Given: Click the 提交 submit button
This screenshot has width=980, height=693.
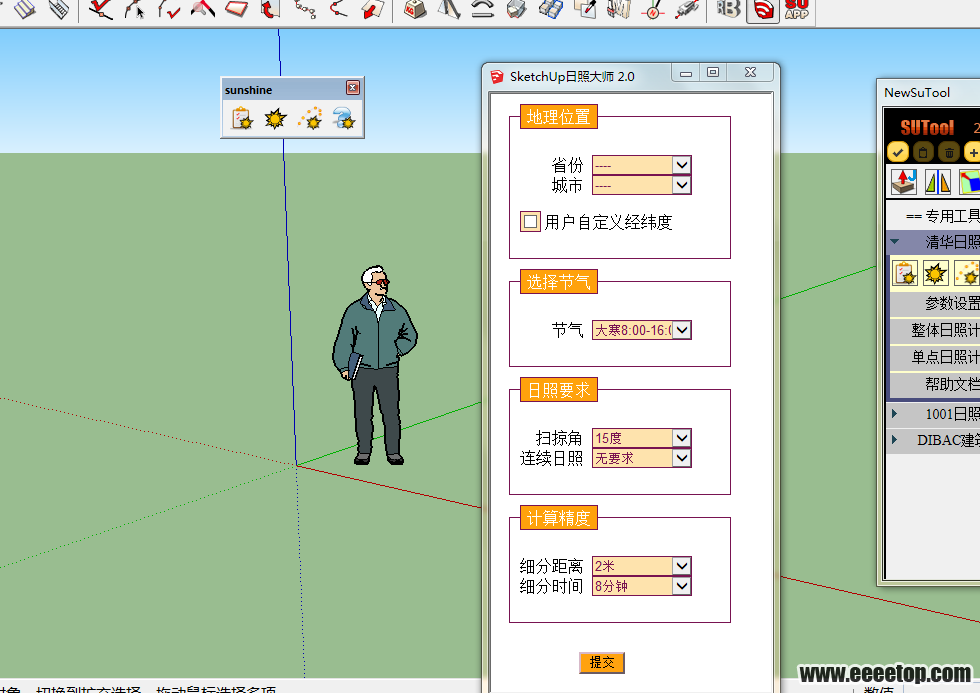Looking at the screenshot, I should coord(602,662).
